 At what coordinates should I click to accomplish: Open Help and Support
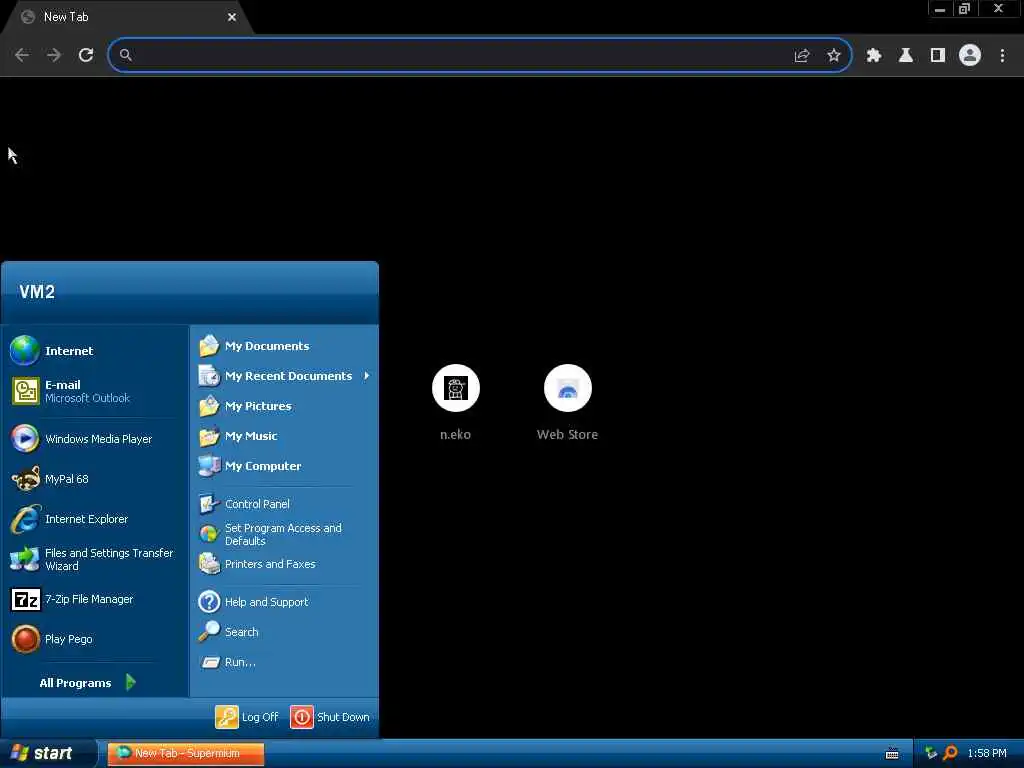[284, 601]
